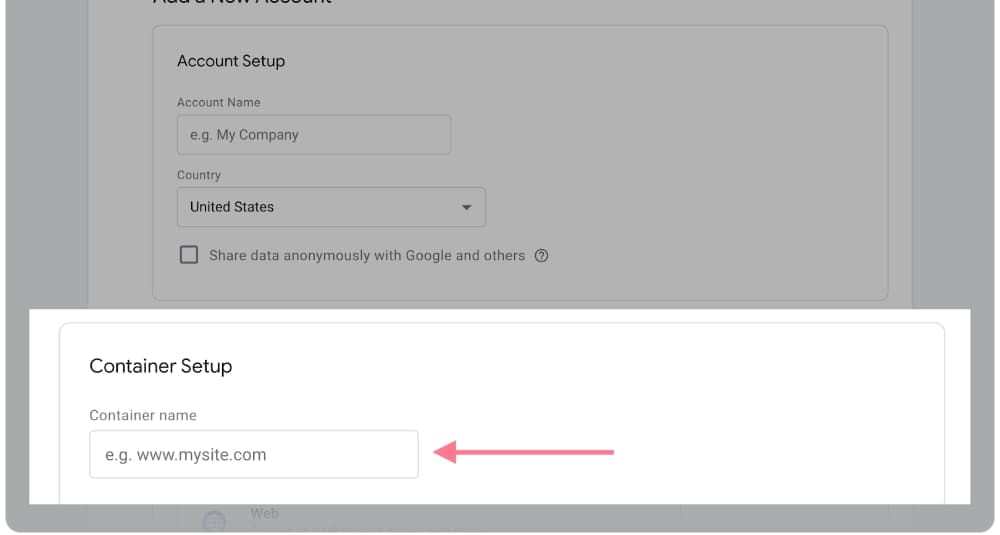Image resolution: width=1000 pixels, height=535 pixels.
Task: Click the pink arrow pointing at Container name
Action: coord(523,452)
